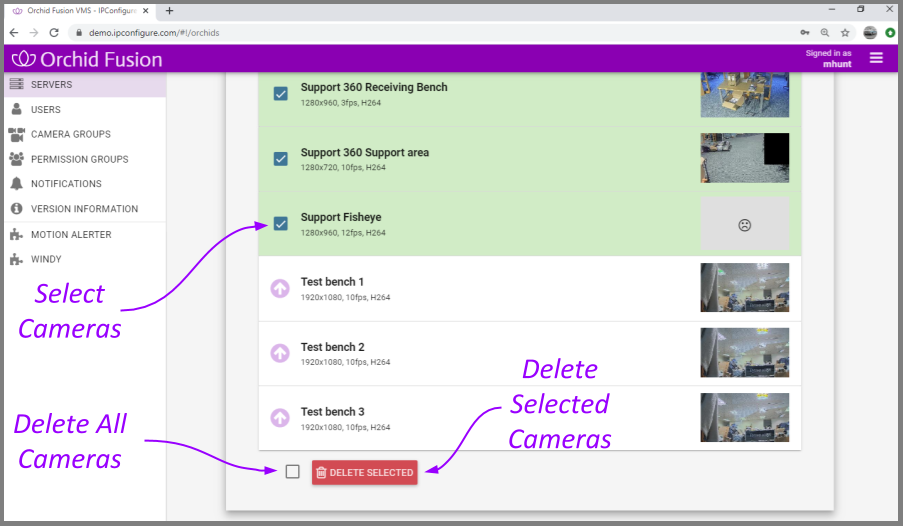
Task: Open Version Information in the sidebar menu
Action: [85, 209]
